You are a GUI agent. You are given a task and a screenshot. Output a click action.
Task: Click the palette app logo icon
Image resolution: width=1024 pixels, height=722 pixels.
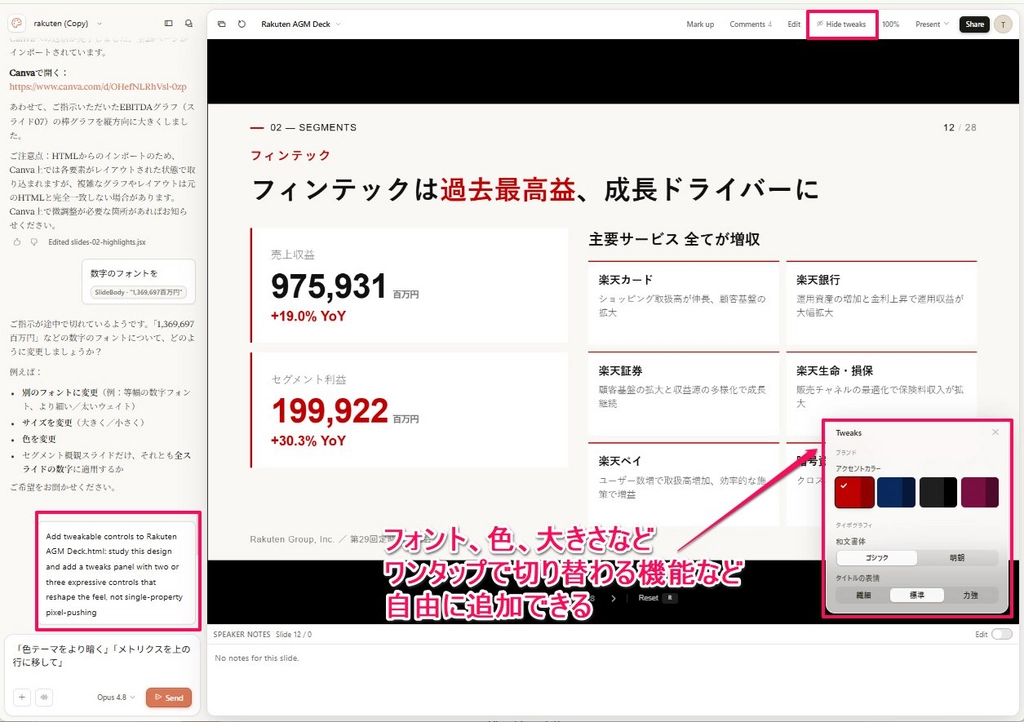point(16,24)
